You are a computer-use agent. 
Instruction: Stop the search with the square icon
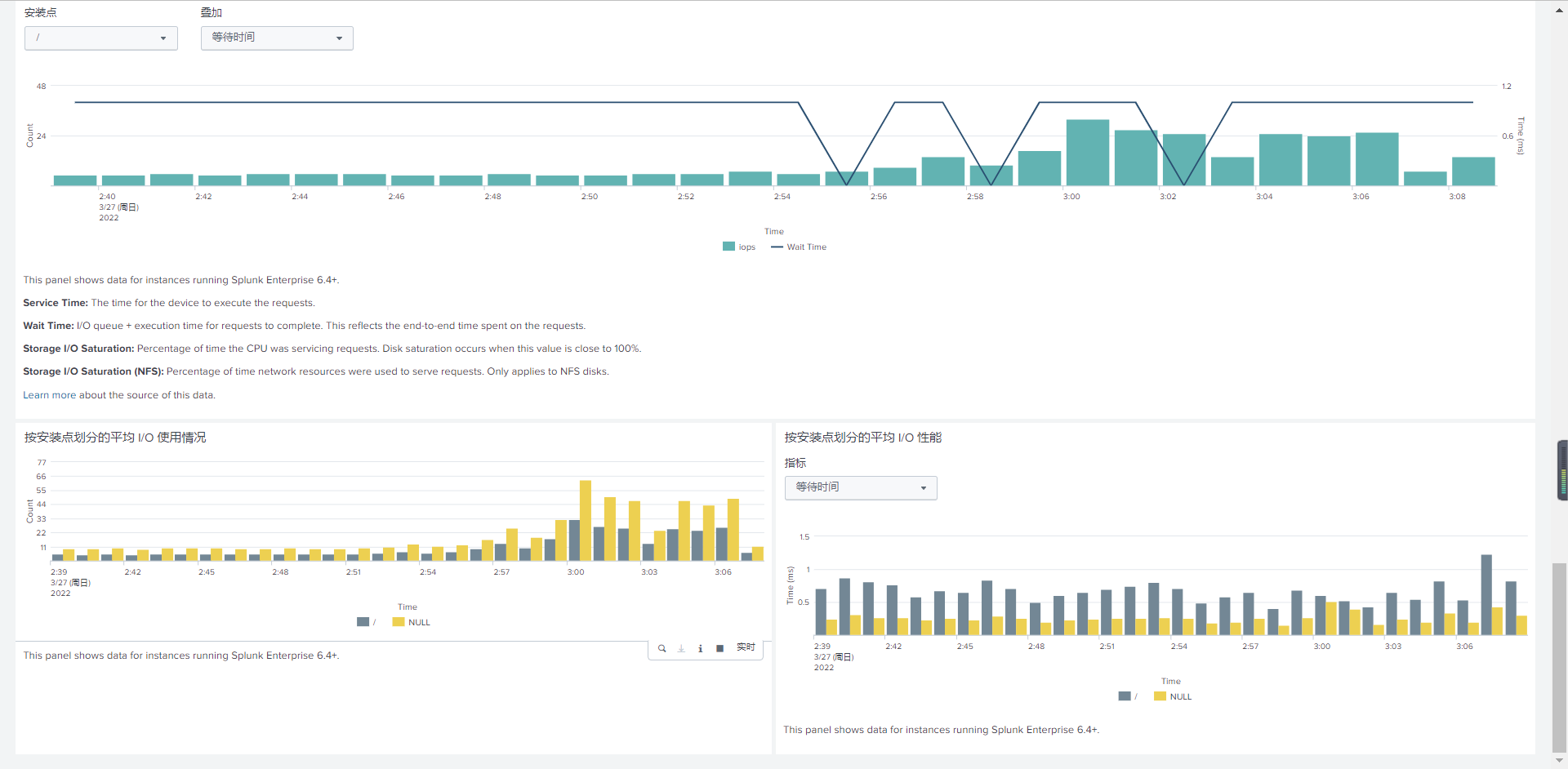(719, 648)
